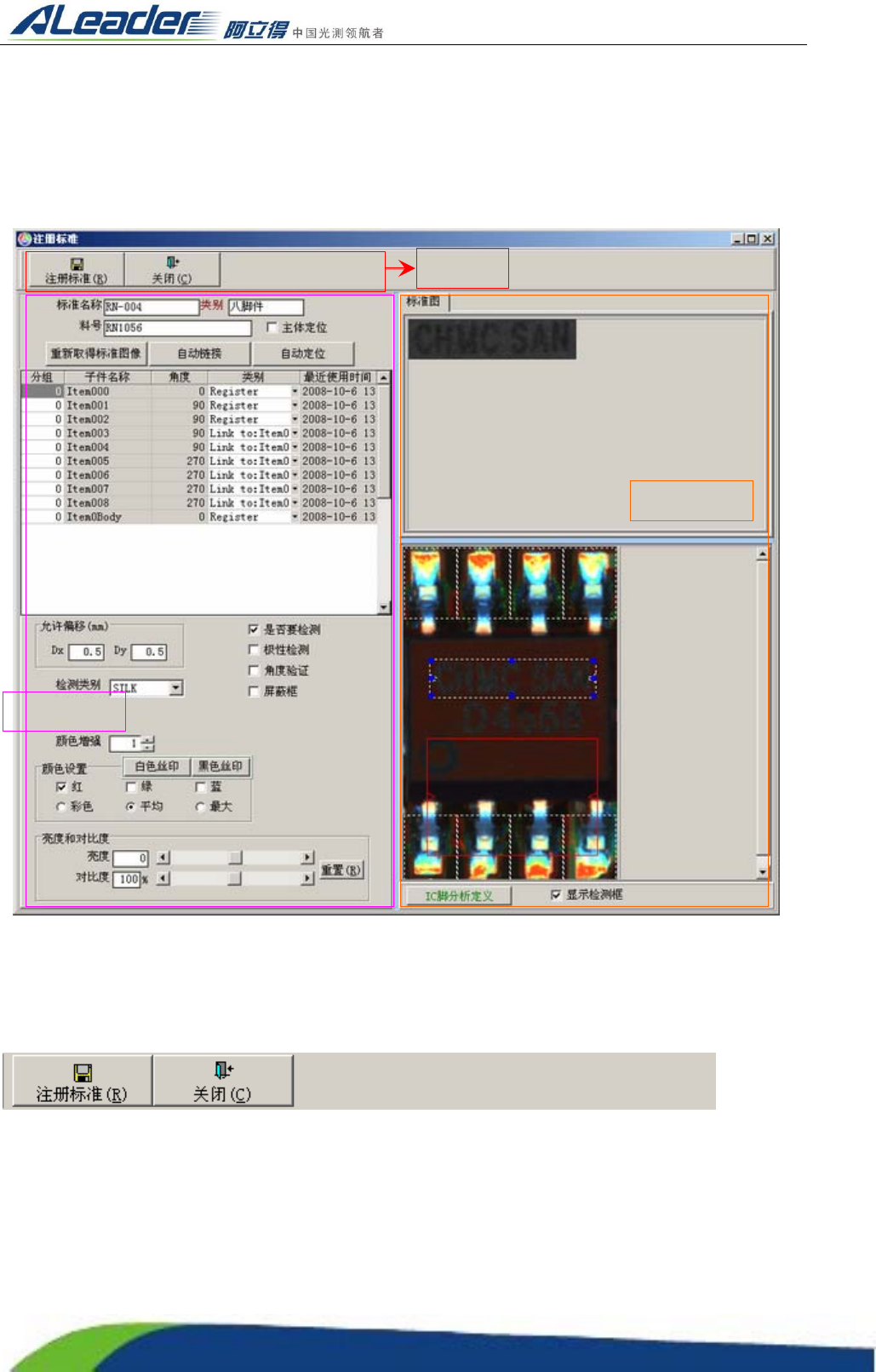Check the 绿 color checkbox
876x1372 pixels.
[131, 787]
